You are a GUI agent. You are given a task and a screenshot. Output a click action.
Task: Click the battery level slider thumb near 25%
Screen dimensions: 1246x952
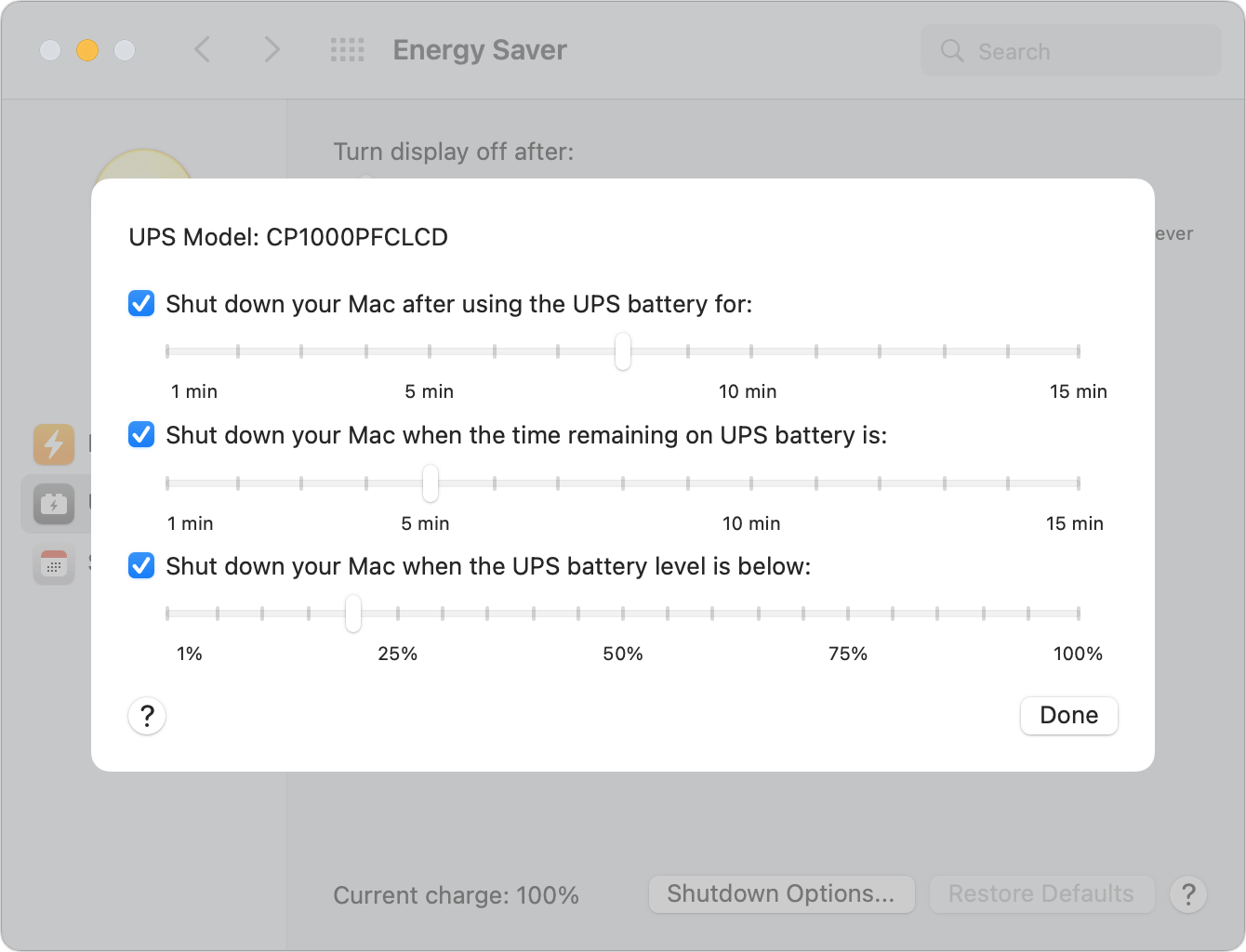pyautogui.click(x=353, y=615)
